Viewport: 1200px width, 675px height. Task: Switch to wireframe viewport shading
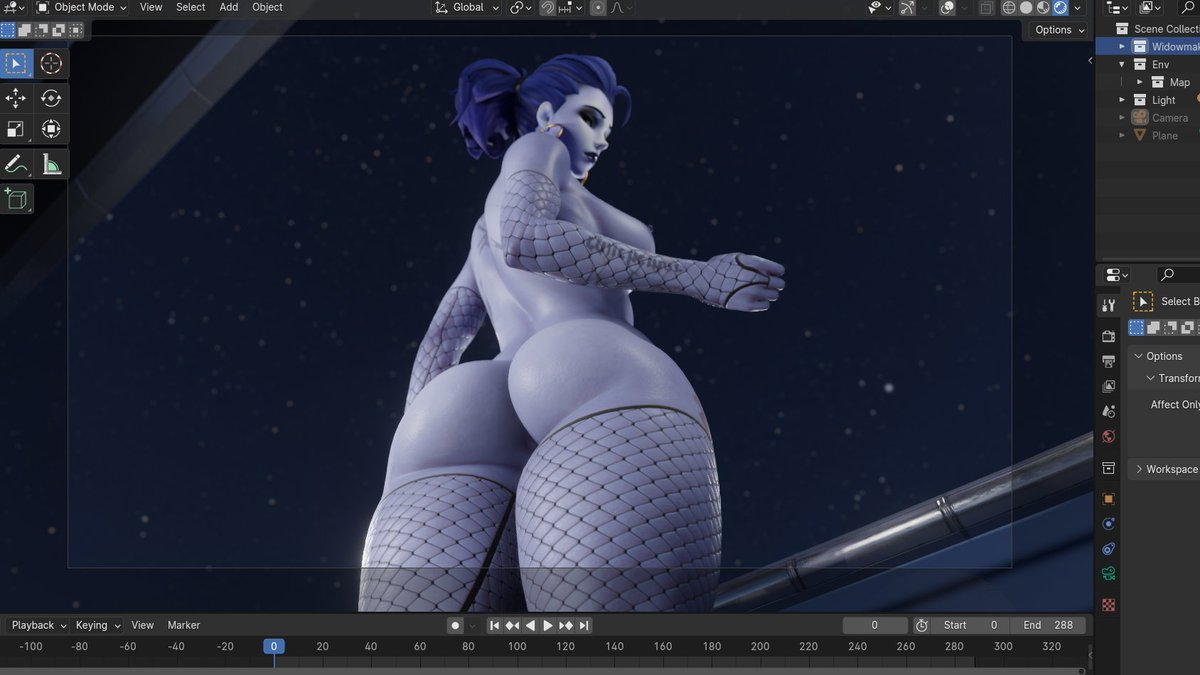tap(1009, 7)
